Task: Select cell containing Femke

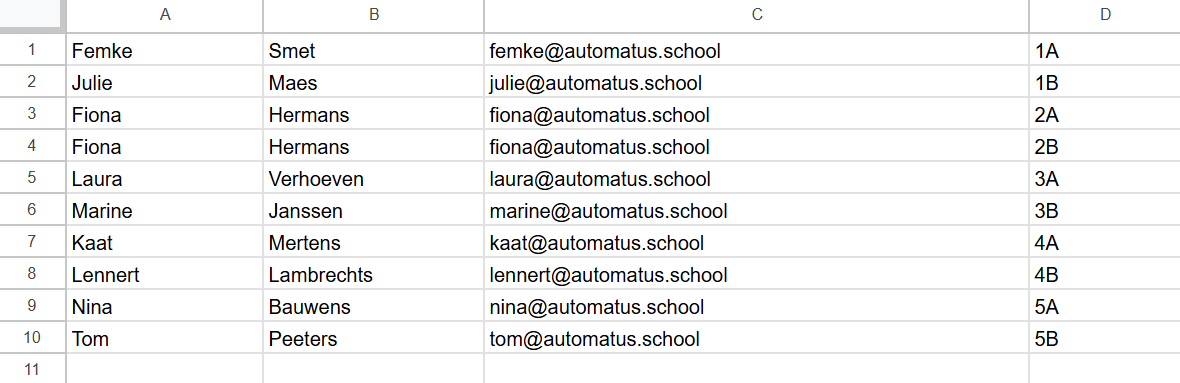Action: click(x=165, y=50)
